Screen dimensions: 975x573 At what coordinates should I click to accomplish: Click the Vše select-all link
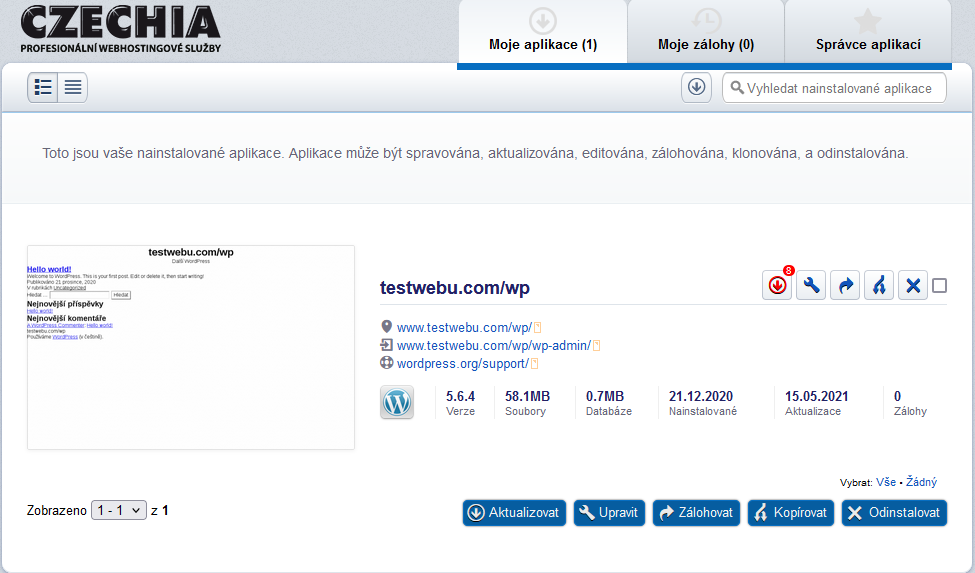886,482
